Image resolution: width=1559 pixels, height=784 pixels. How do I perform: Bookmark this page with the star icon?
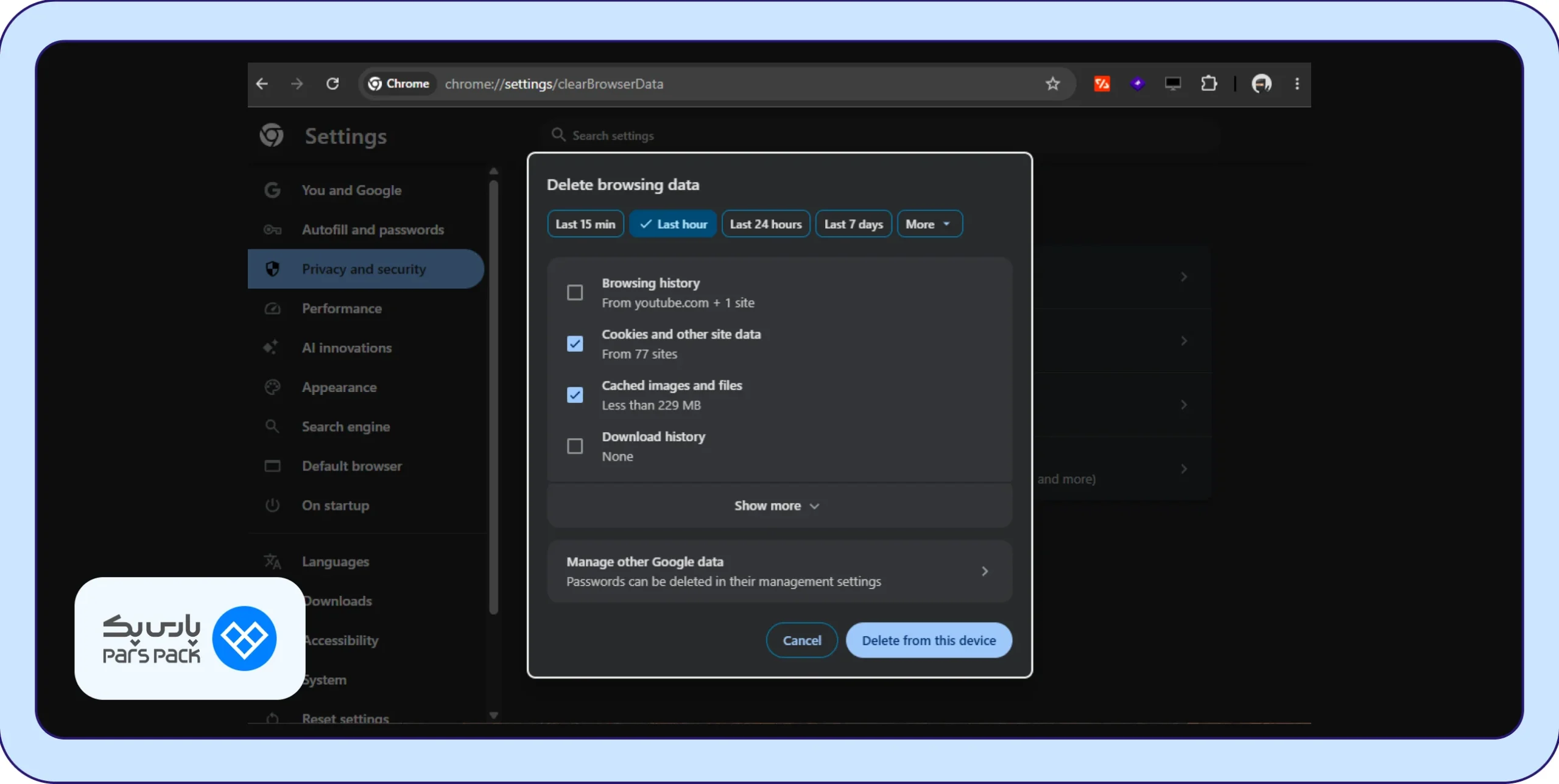coord(1052,83)
